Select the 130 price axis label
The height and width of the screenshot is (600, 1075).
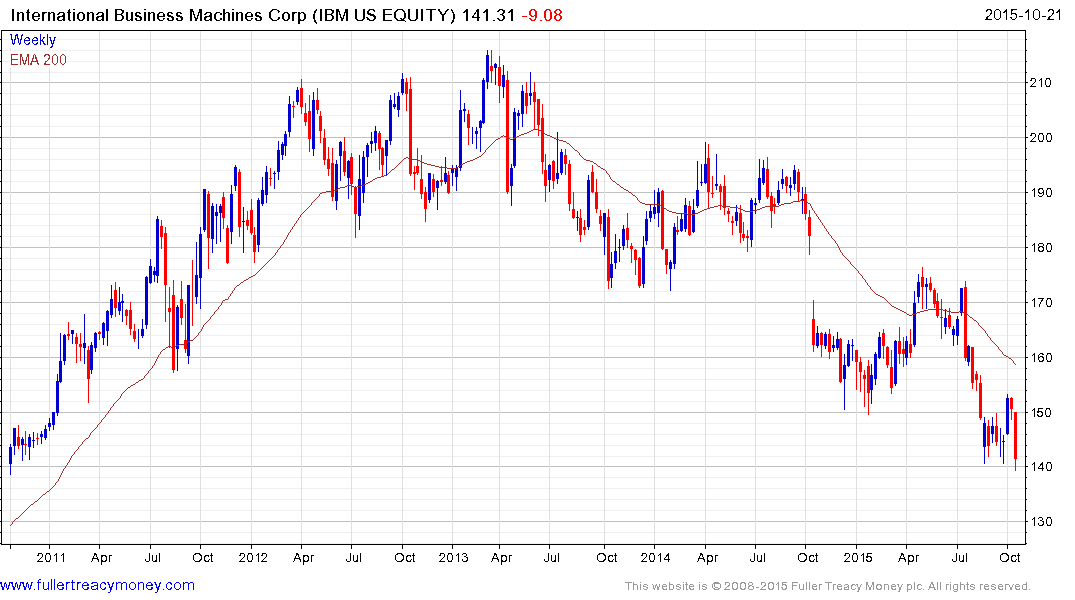[1040, 522]
